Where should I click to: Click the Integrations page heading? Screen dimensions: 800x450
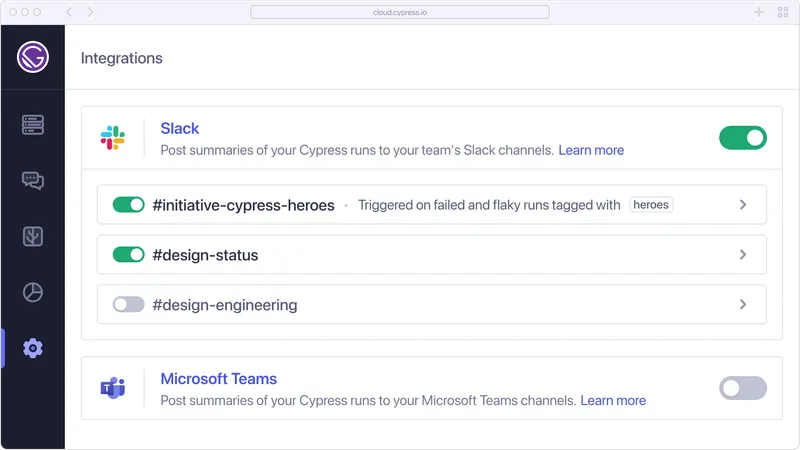[121, 58]
